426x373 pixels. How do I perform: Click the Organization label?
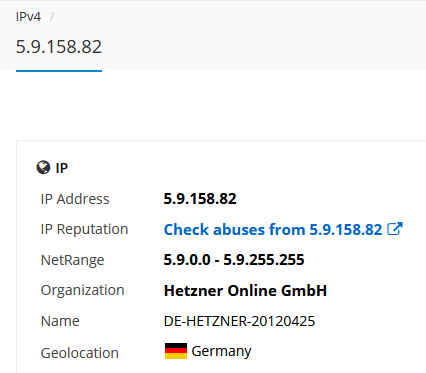[82, 290]
